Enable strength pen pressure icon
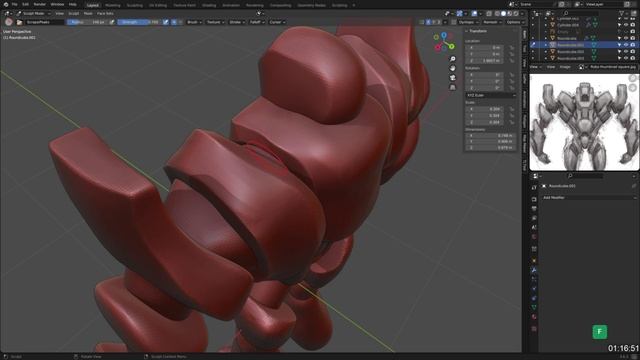This screenshot has width=640, height=360. [x=166, y=22]
